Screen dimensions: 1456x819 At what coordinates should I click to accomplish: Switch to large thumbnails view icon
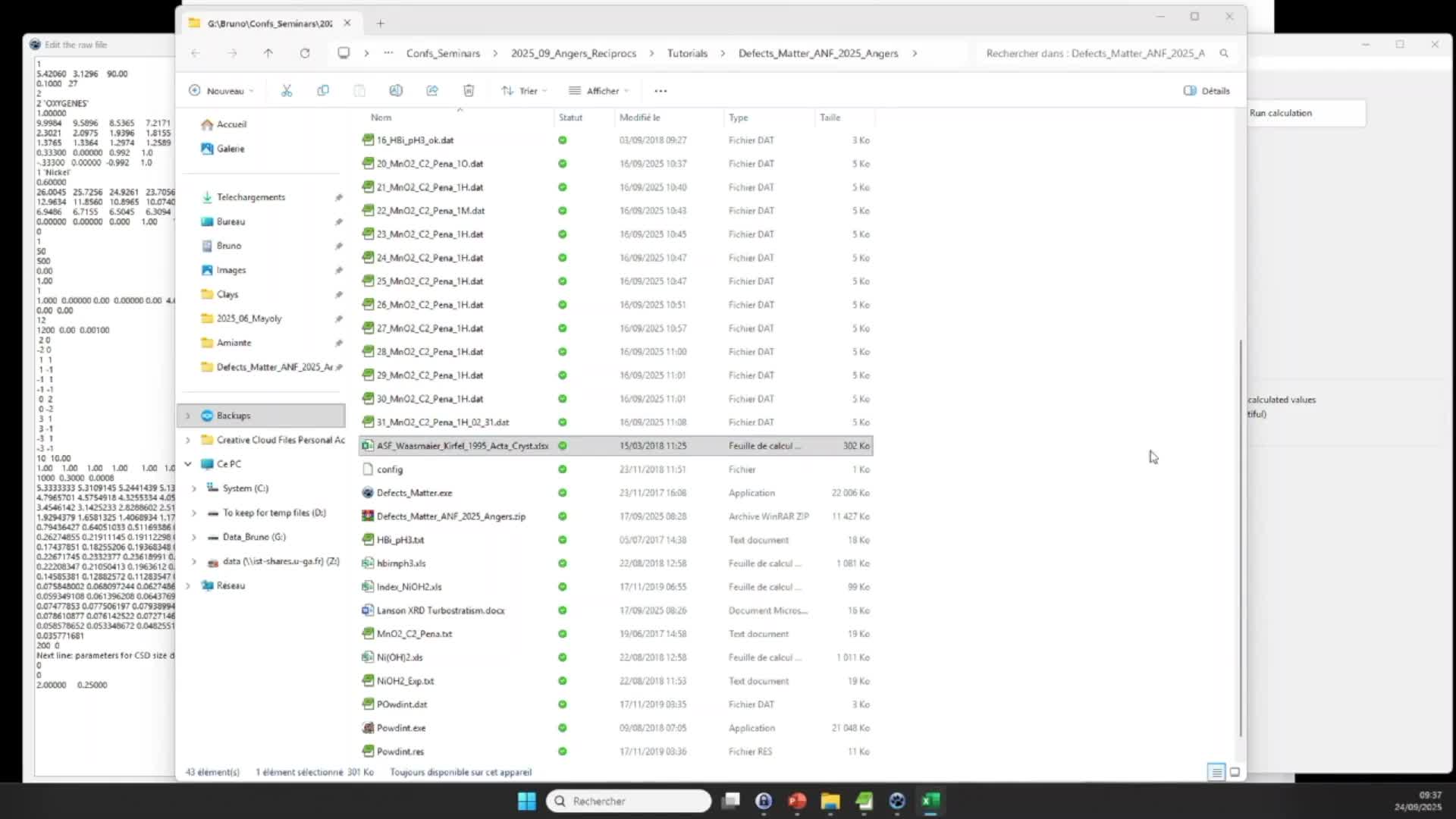click(x=1235, y=772)
